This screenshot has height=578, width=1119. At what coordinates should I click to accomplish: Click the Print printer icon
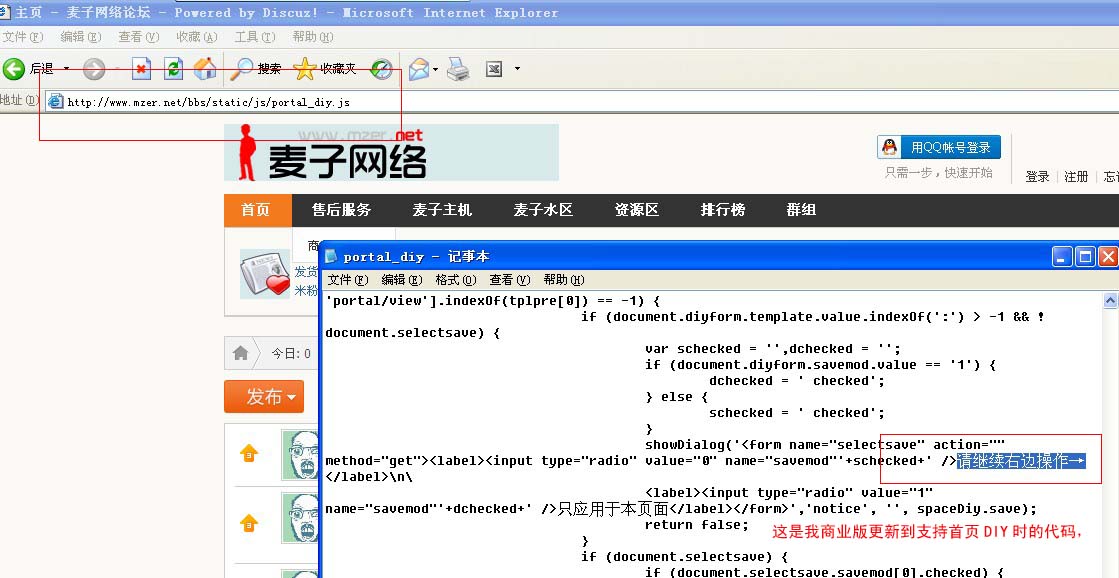458,69
